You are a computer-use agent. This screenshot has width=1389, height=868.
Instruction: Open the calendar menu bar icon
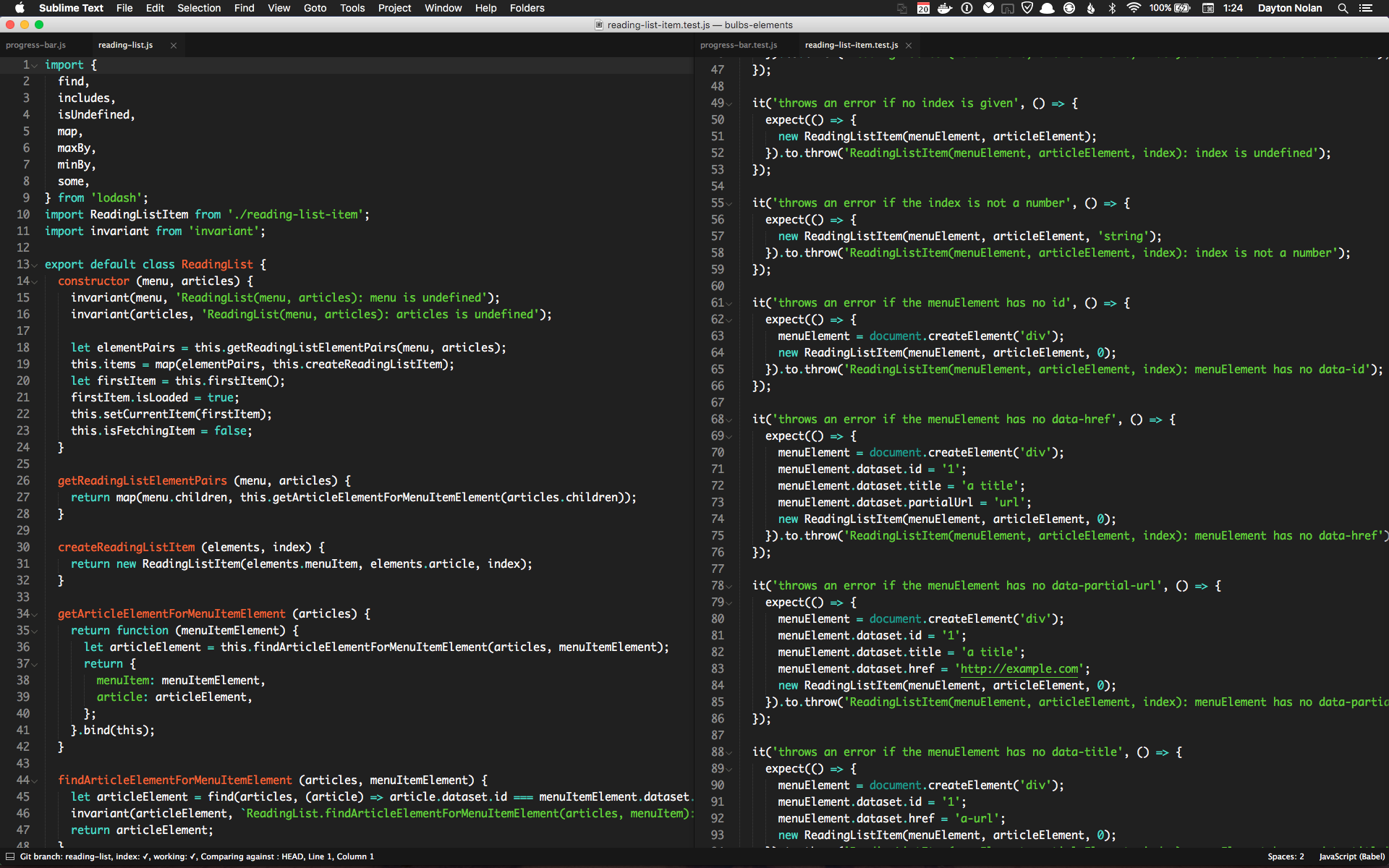(x=923, y=8)
